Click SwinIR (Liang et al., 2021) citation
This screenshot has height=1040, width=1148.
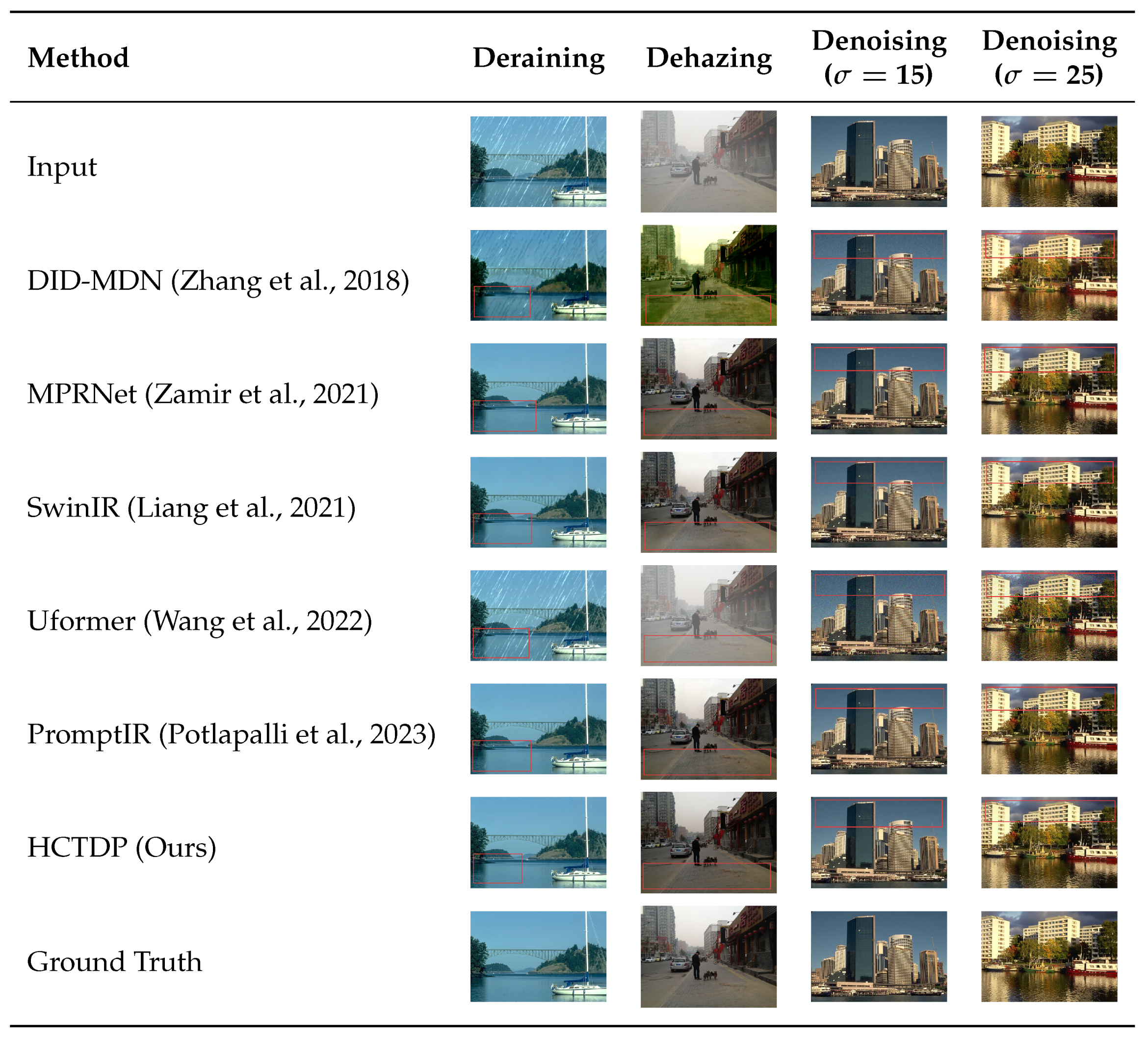(x=191, y=507)
